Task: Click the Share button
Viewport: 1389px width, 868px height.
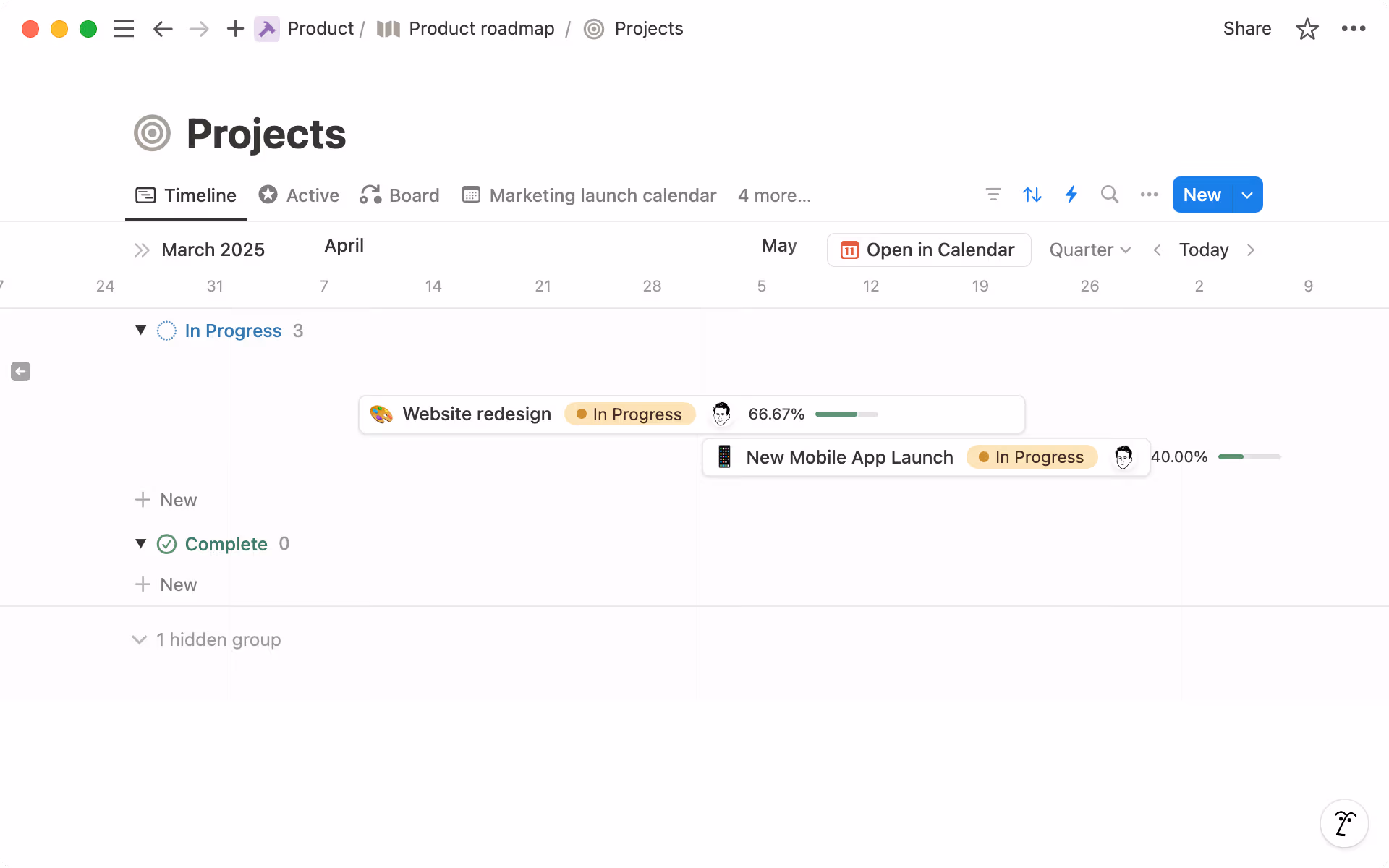Action: (1246, 29)
